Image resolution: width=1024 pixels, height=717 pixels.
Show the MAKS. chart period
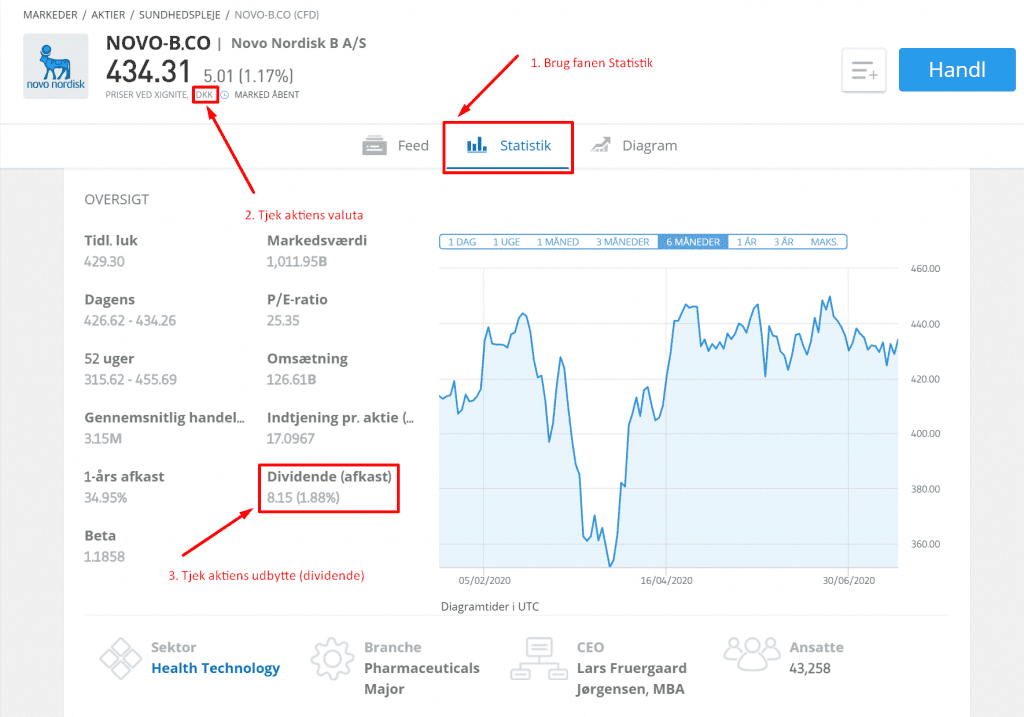825,242
